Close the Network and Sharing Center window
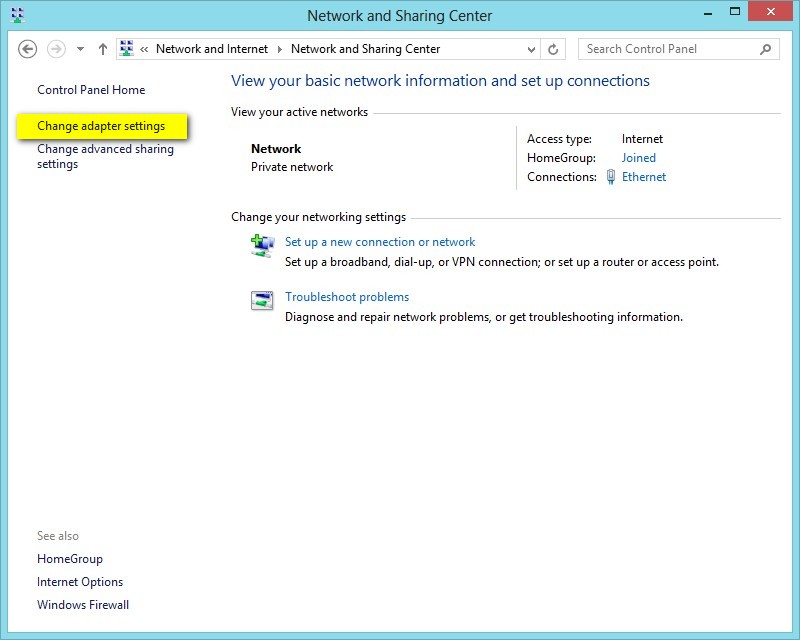Screen dimensions: 800x640 click(x=770, y=11)
